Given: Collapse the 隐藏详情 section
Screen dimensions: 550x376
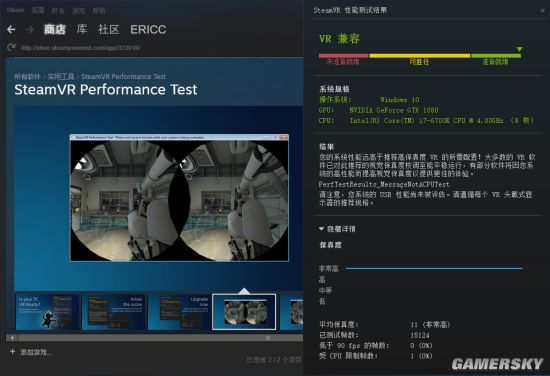Looking at the screenshot, I should click(337, 229).
